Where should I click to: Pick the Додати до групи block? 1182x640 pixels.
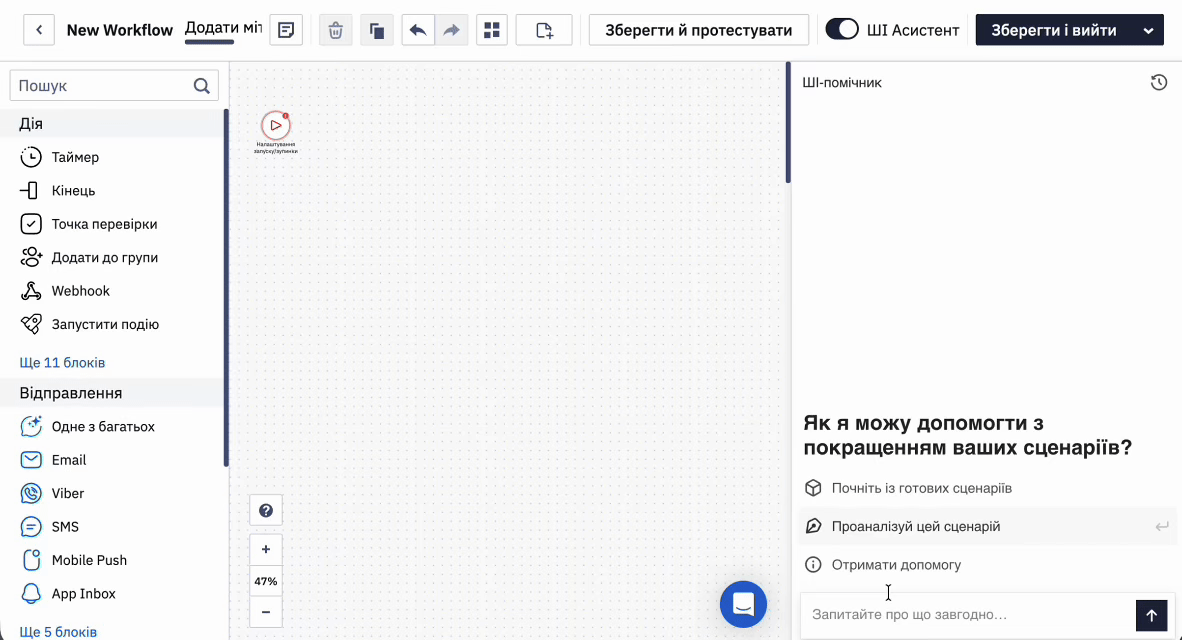click(x=113, y=257)
